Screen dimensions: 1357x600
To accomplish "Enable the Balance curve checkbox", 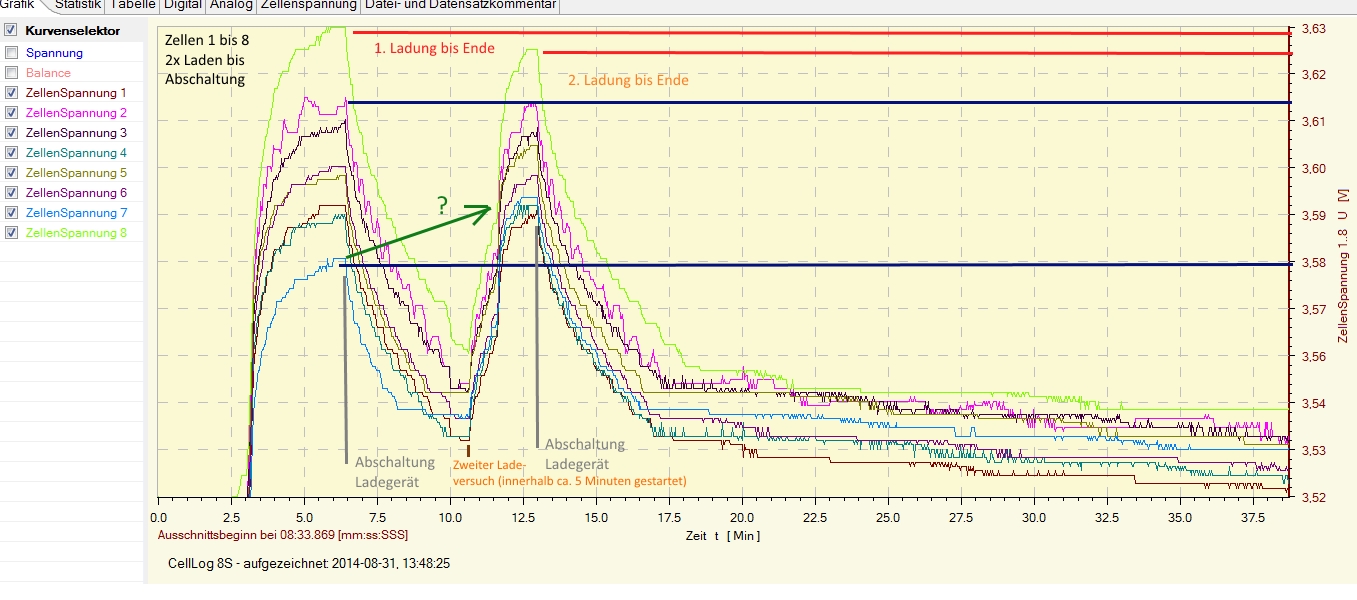I will click(11, 72).
